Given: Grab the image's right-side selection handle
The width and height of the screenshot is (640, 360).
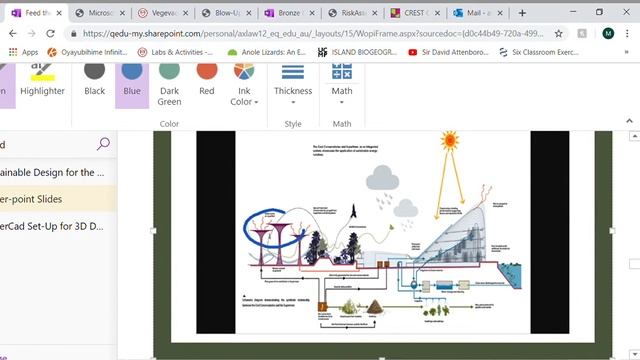Looking at the screenshot, I should pos(612,231).
